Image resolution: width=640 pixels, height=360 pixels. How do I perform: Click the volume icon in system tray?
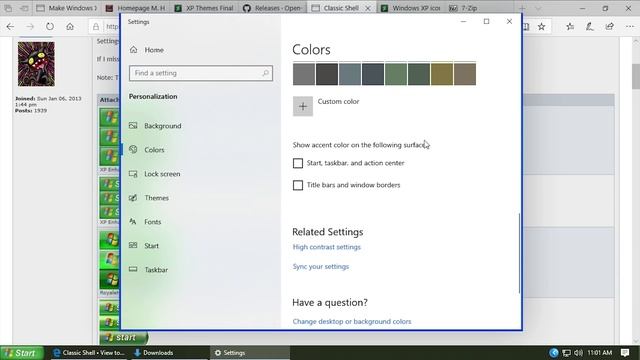578,353
